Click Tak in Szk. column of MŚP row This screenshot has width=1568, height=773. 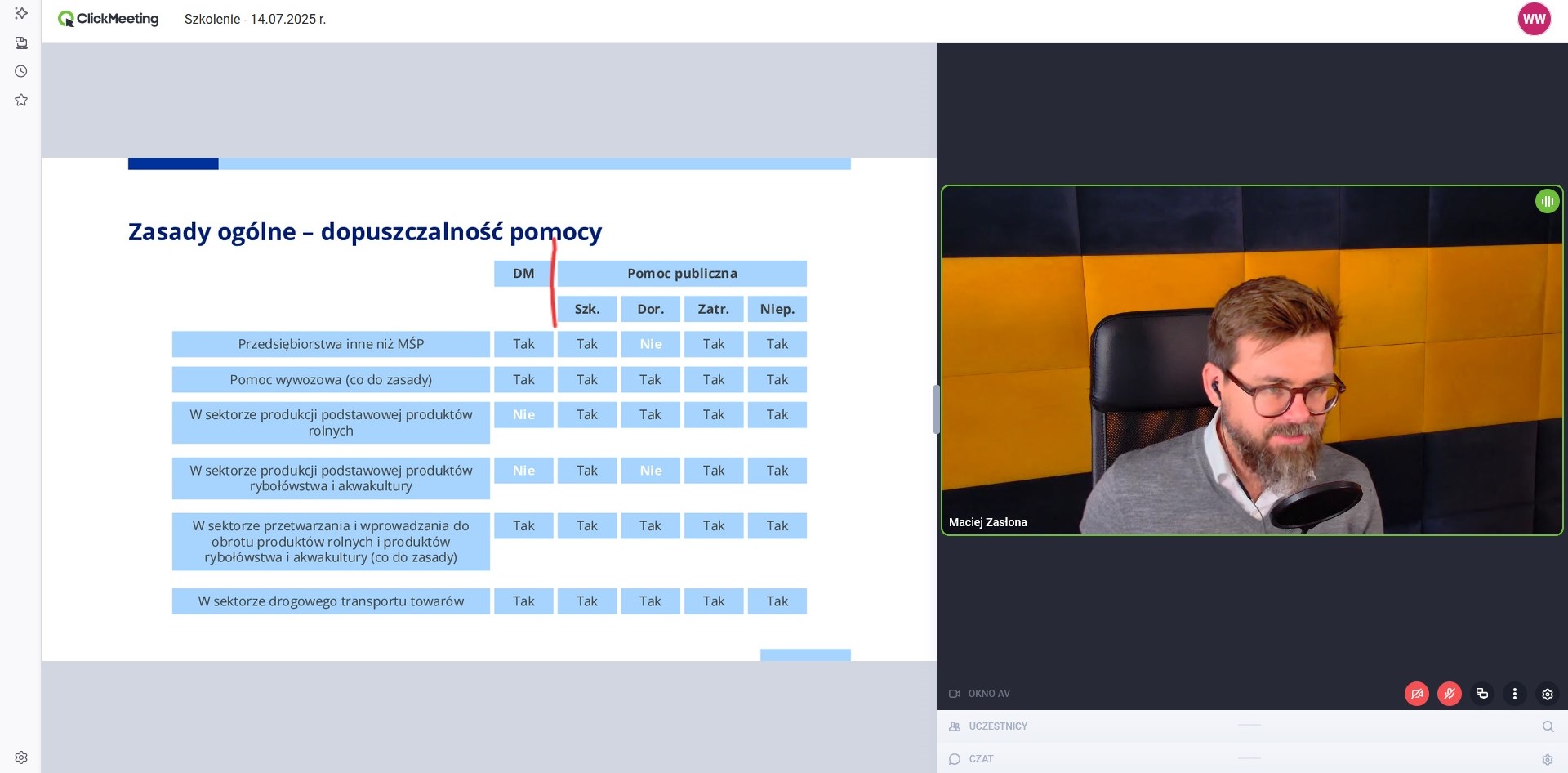(x=587, y=344)
